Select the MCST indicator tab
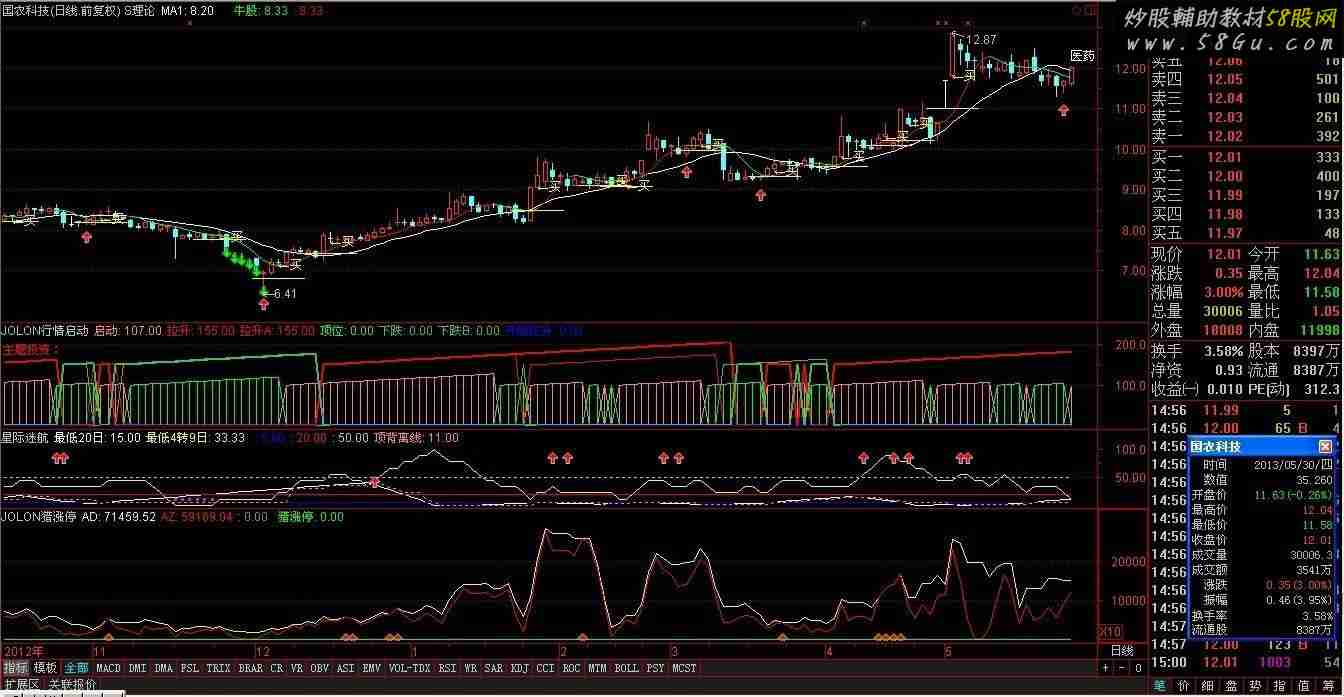Viewport: 1344px width, 697px height. 685,668
